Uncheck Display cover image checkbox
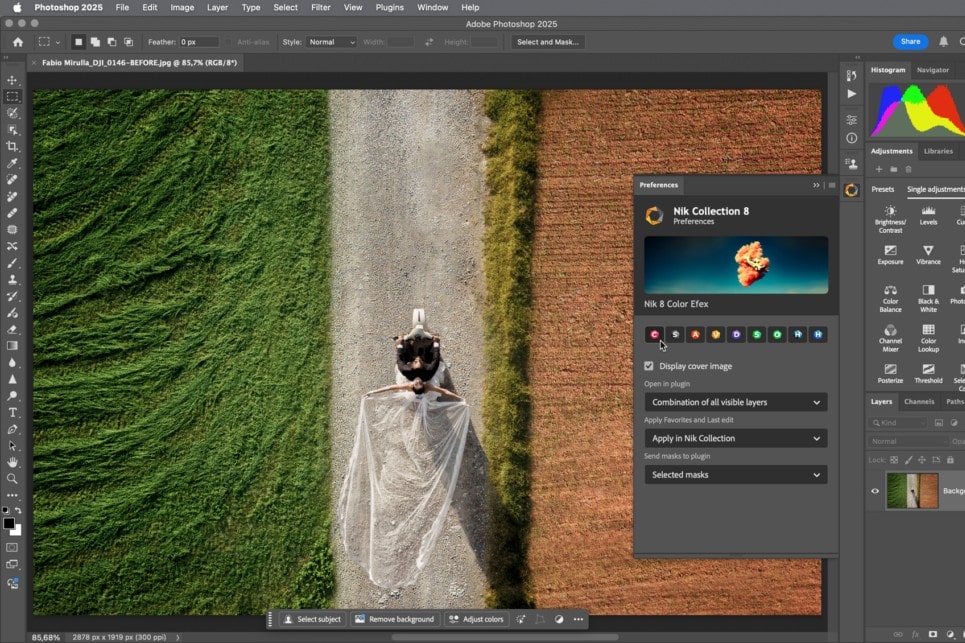965x643 pixels. tap(649, 366)
